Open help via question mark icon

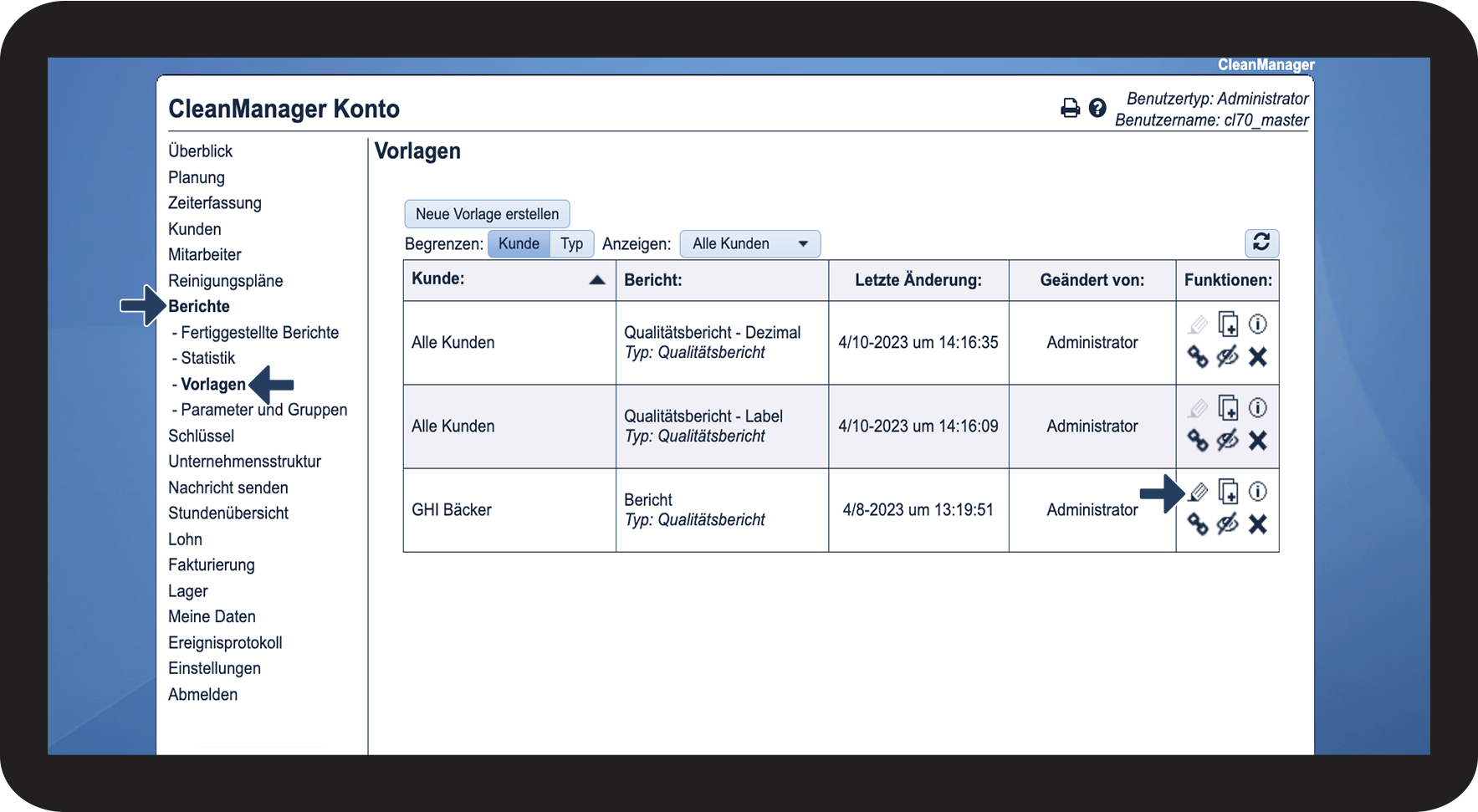pos(1097,108)
